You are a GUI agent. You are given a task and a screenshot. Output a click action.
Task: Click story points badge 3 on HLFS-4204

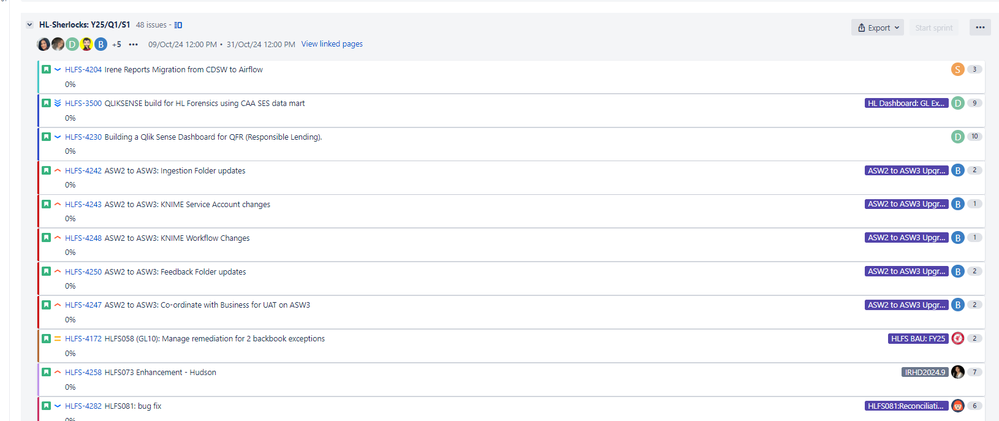(975, 69)
